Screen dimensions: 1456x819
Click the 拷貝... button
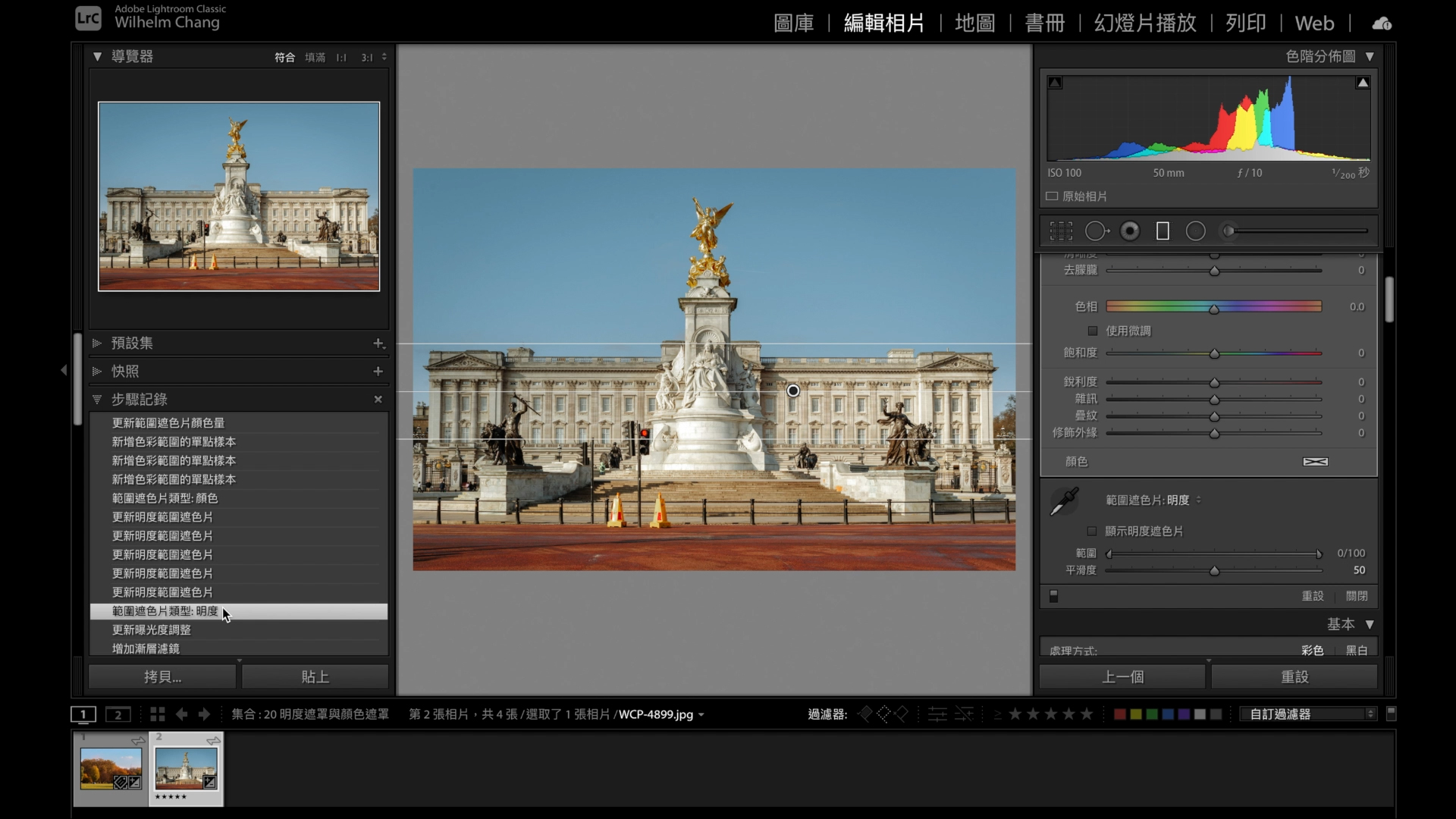point(162,677)
